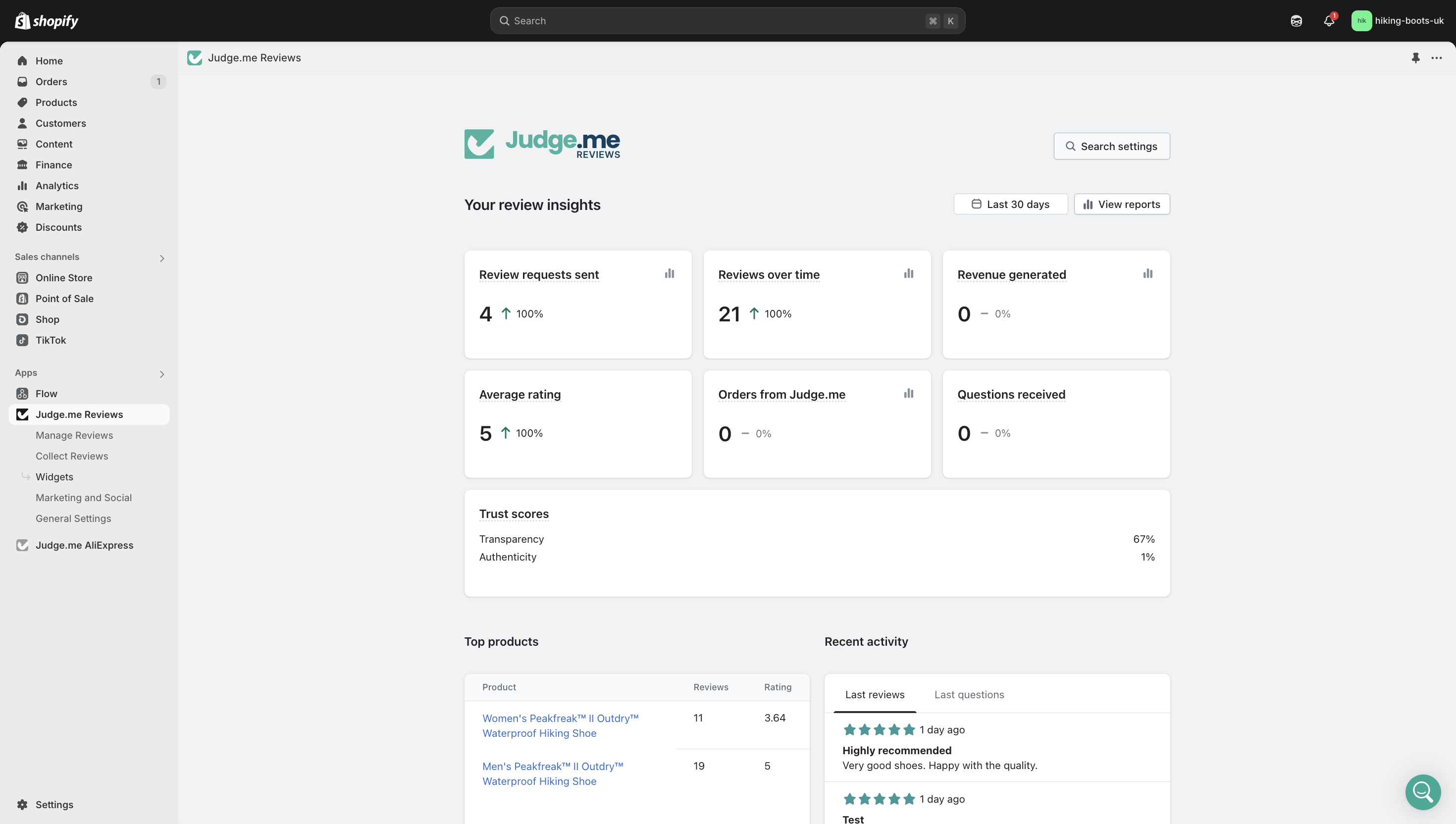
Task: Click the TikTok channel icon
Action: point(22,340)
